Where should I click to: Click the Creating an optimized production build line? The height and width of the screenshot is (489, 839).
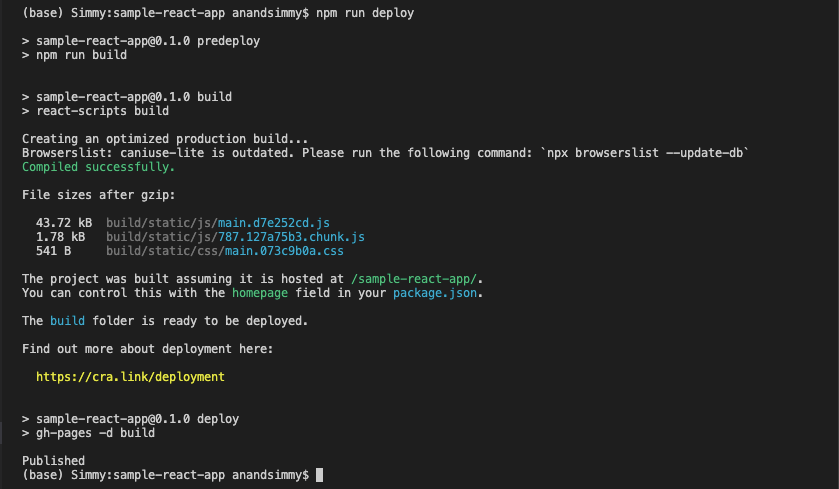pos(165,139)
